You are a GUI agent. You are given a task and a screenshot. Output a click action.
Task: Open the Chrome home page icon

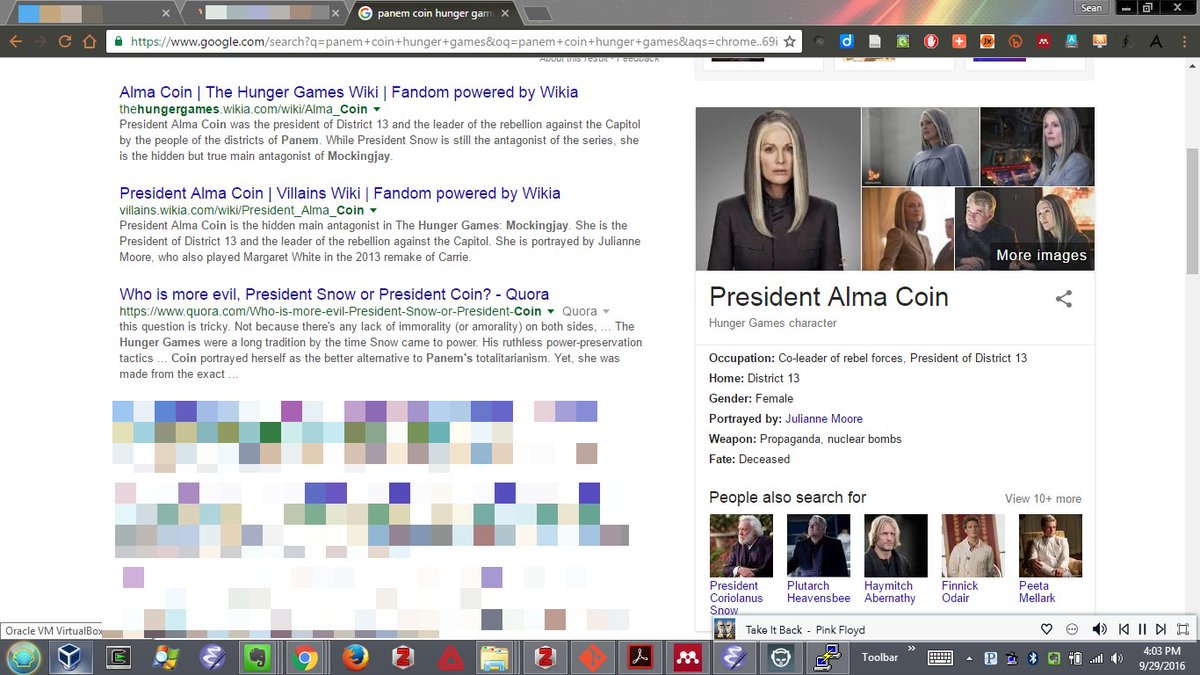coord(90,42)
